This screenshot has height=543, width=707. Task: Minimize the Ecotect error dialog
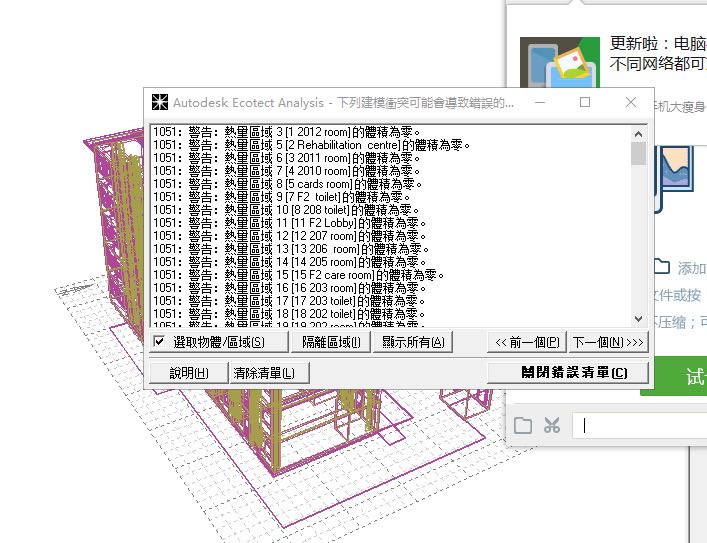point(540,102)
